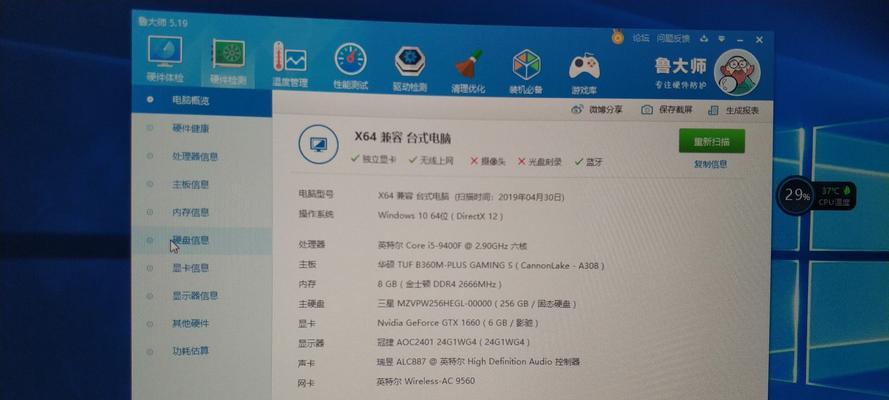Click the 保存截屏 camera icon
Screen dimensions: 889x400
647,110
